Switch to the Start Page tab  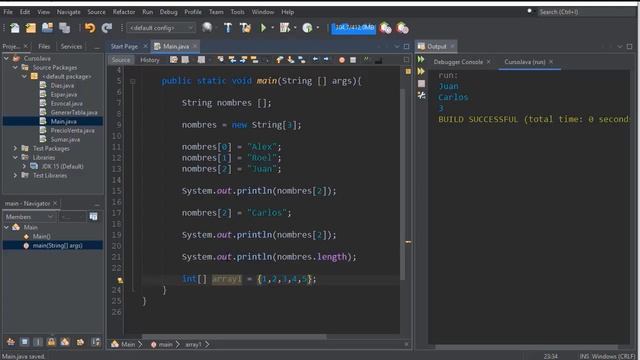124,47
